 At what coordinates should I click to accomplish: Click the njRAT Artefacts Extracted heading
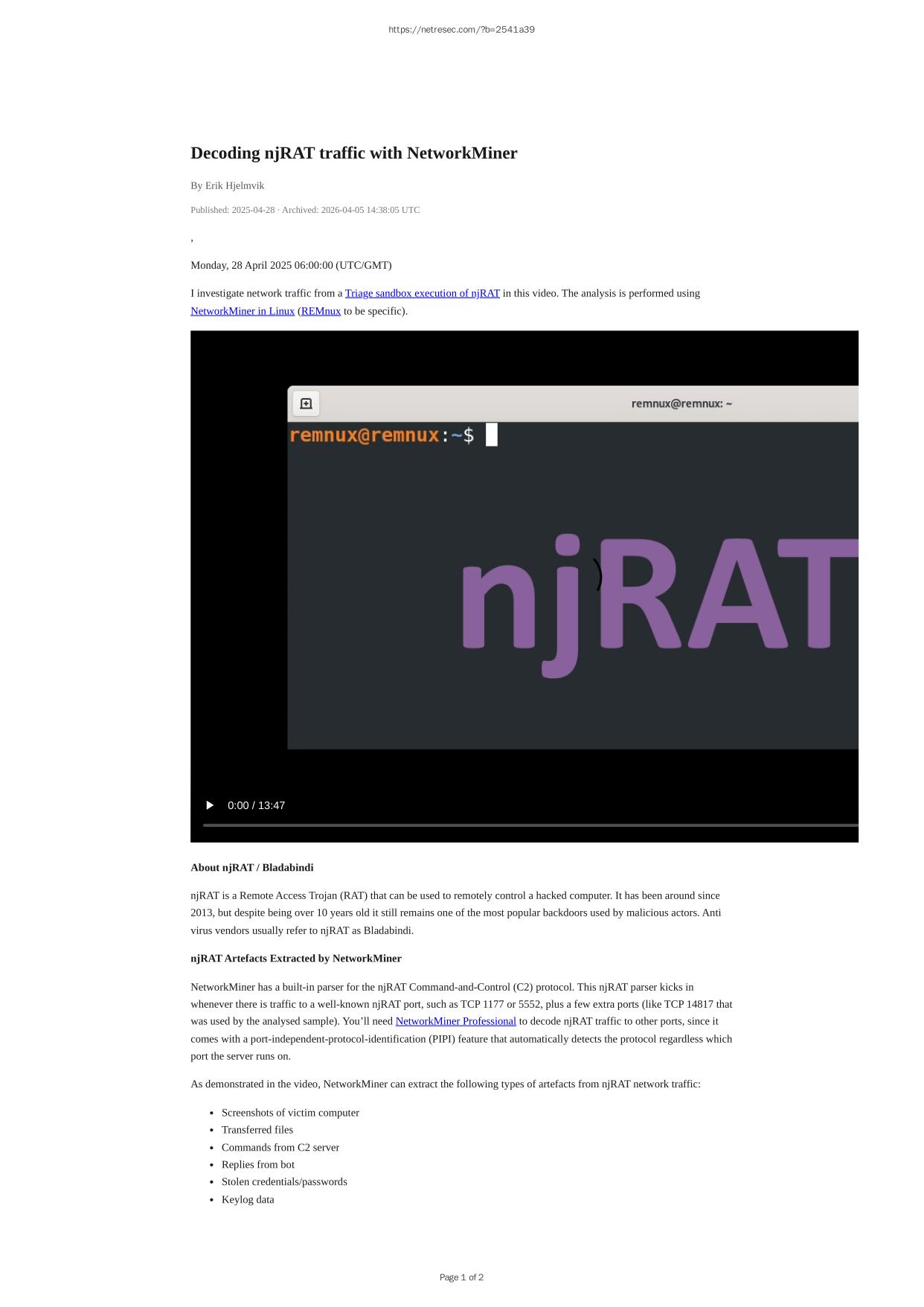(295, 959)
